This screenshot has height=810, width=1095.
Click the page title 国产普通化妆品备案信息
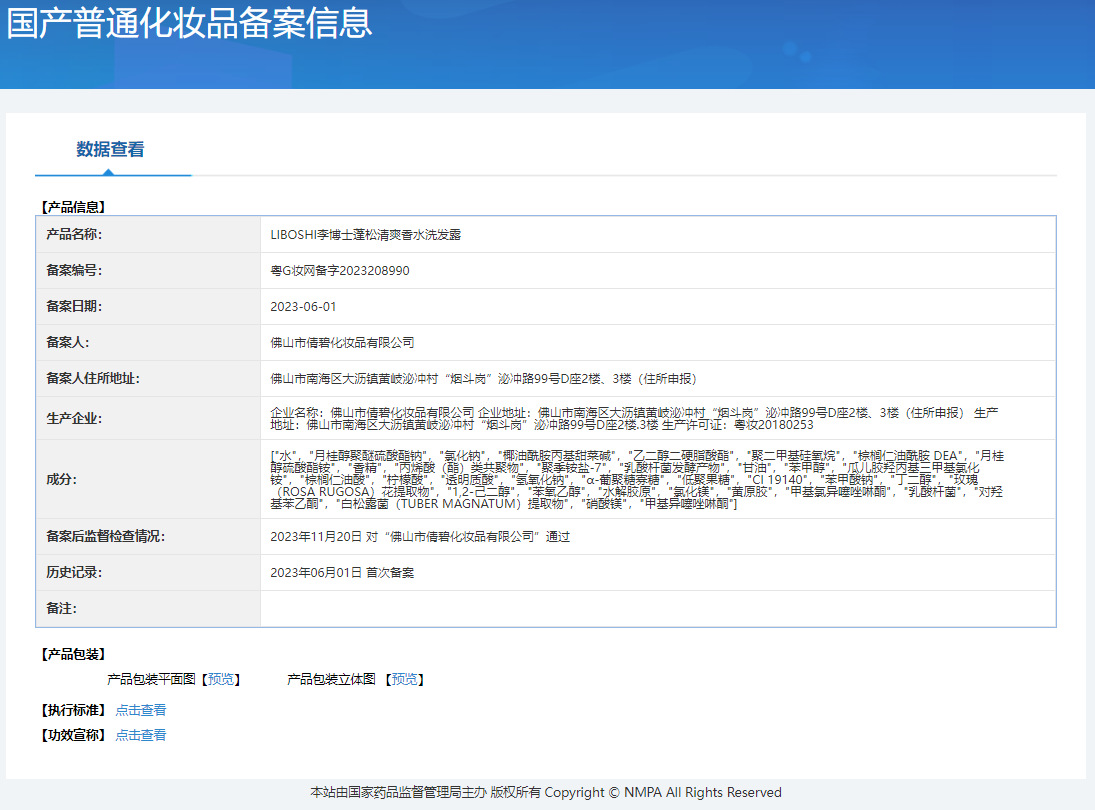coord(189,22)
